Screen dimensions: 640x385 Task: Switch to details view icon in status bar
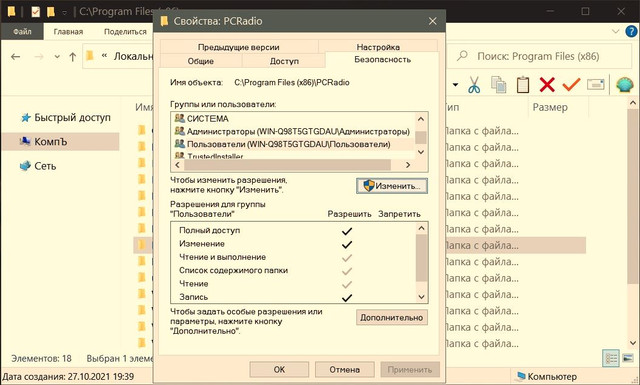(x=611, y=358)
